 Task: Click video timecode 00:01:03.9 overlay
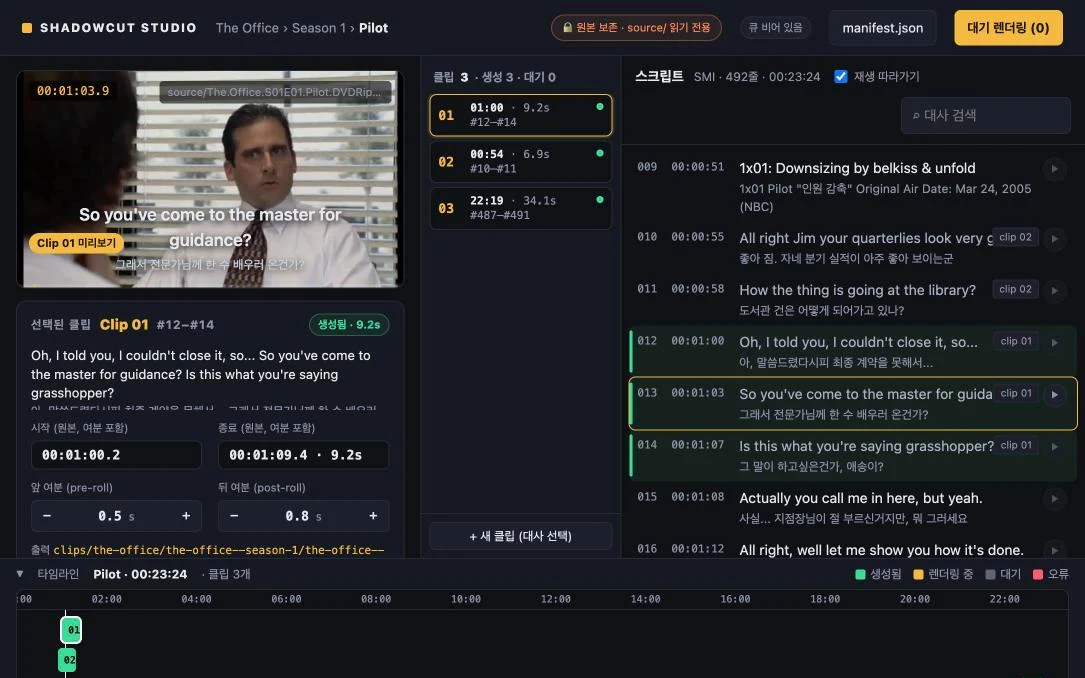[73, 91]
